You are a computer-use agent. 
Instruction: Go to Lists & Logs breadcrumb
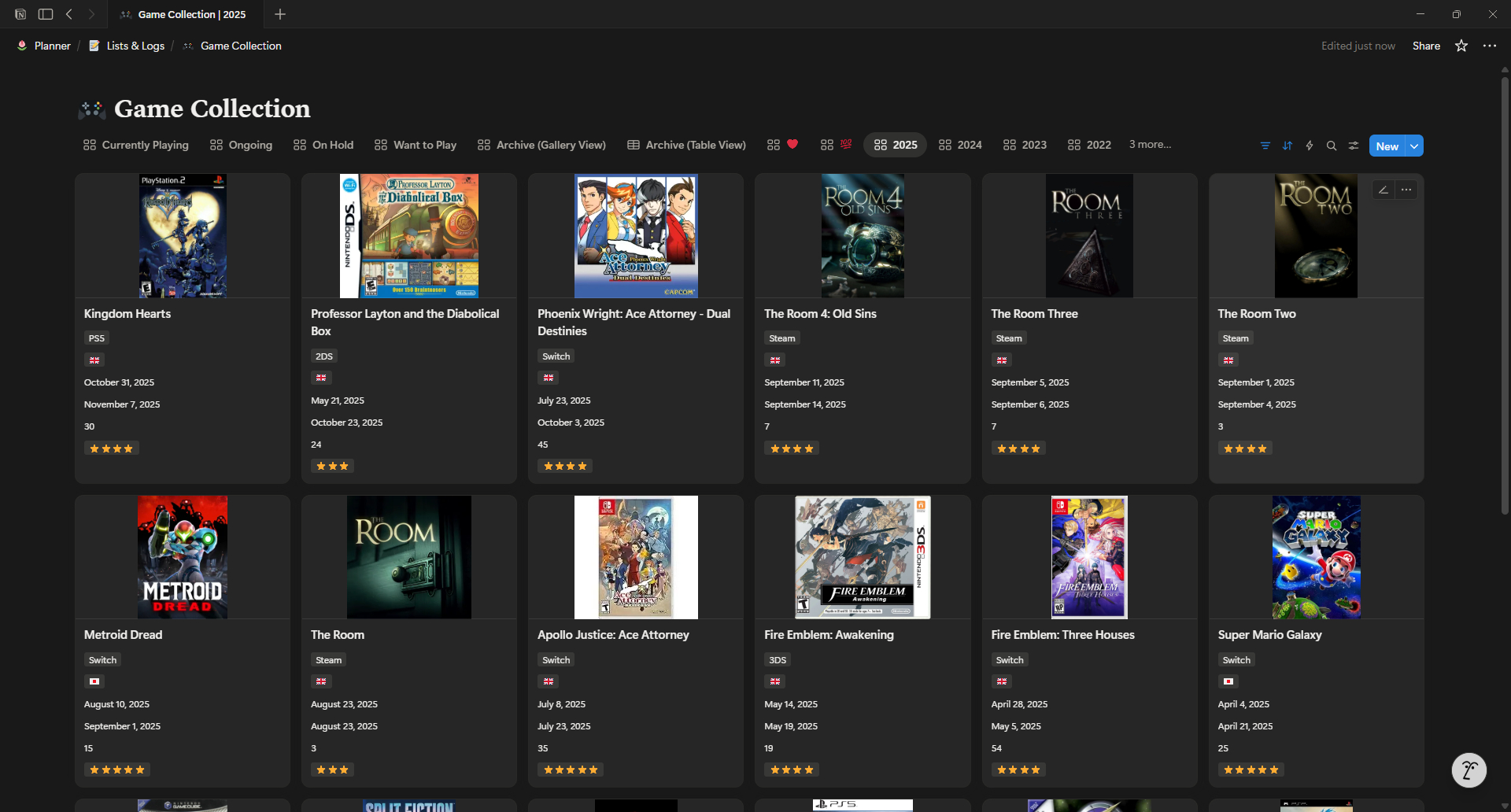pos(135,46)
